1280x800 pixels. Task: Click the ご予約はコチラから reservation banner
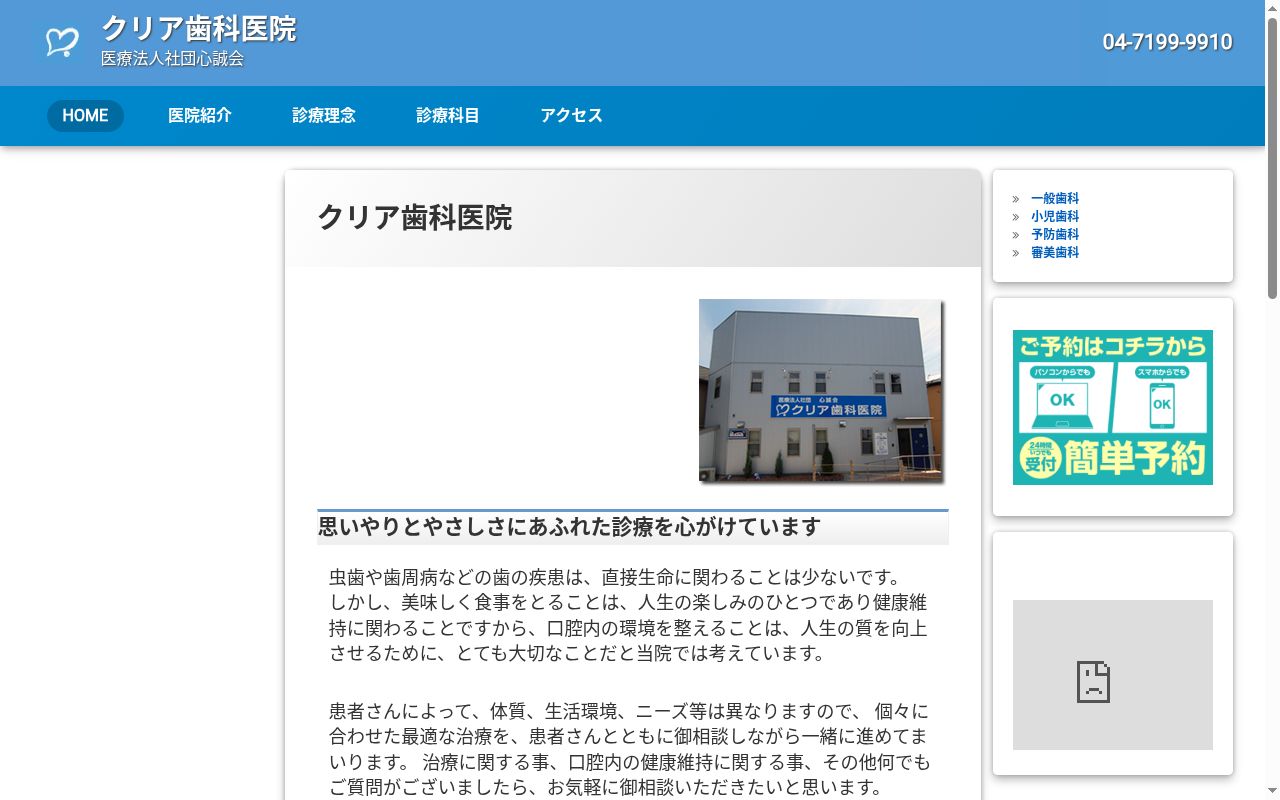[x=1113, y=408]
